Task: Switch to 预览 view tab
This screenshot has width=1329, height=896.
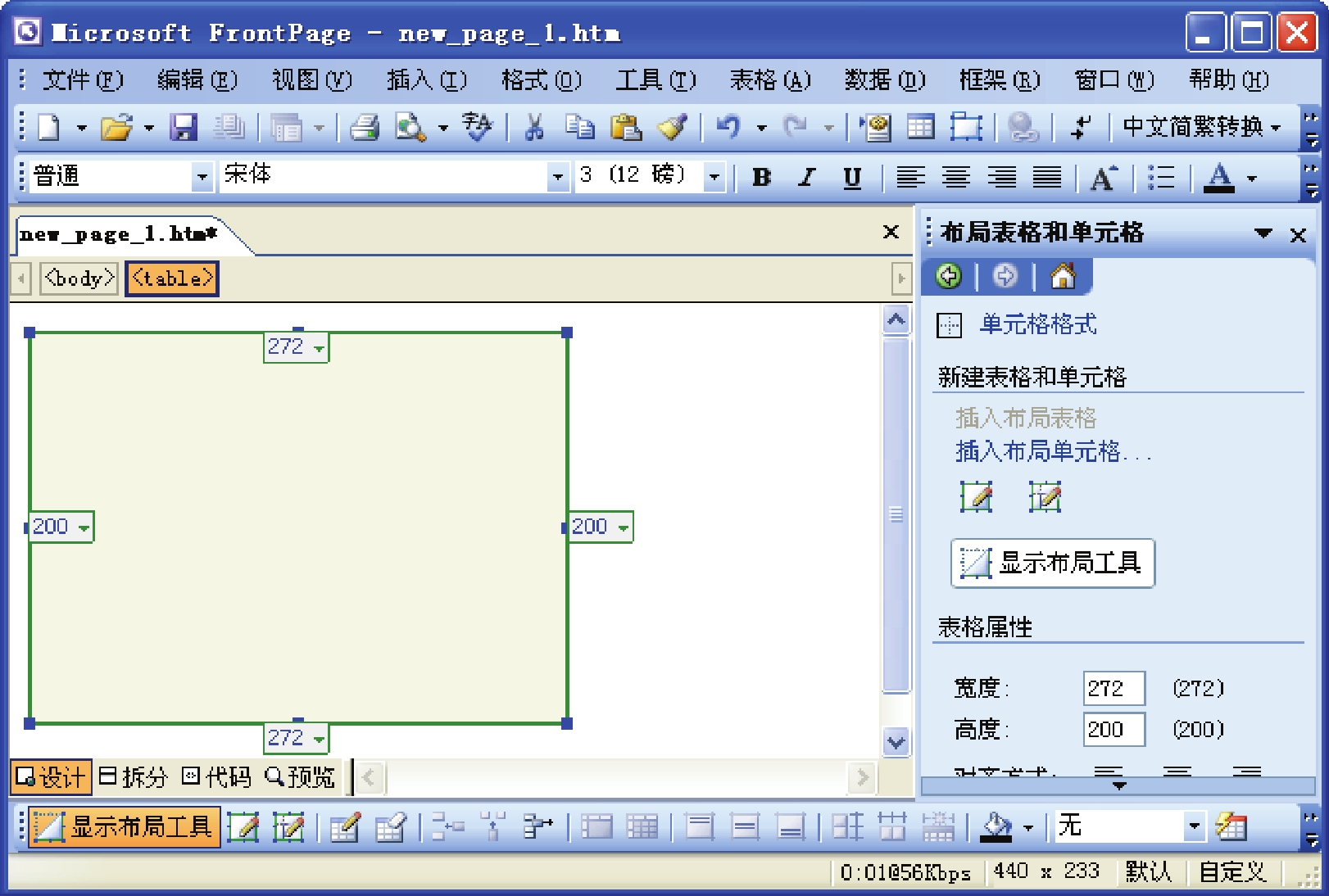Action: point(301,776)
